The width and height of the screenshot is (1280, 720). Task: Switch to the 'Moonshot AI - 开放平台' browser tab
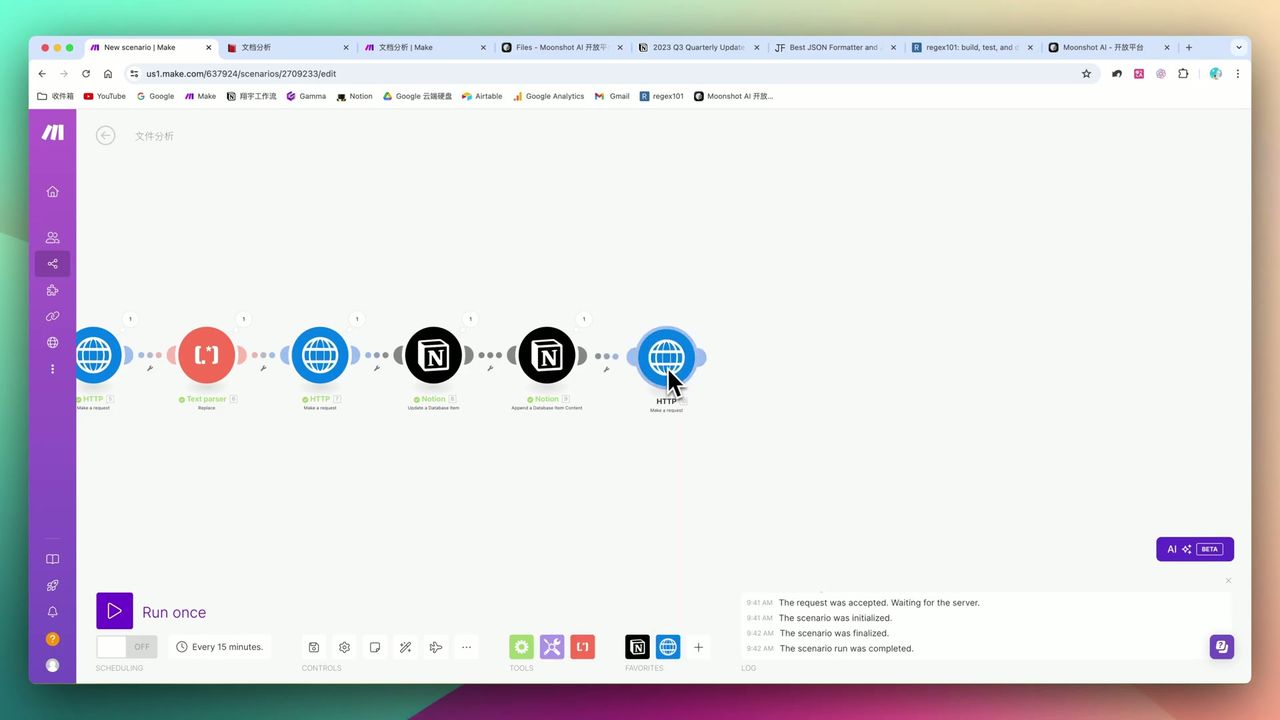[x=1103, y=47]
